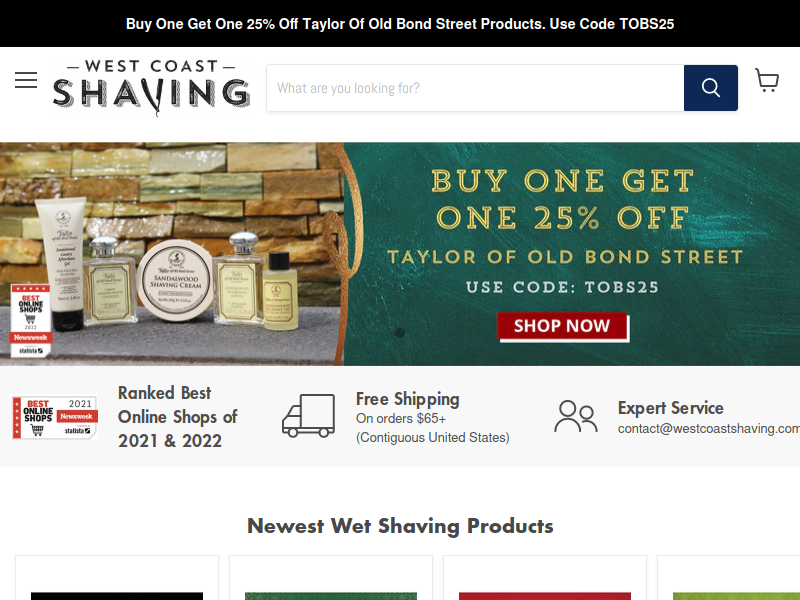Click the 'Newest Wet Shaving Products' heading
Viewport: 800px width, 600px height.
tap(400, 526)
